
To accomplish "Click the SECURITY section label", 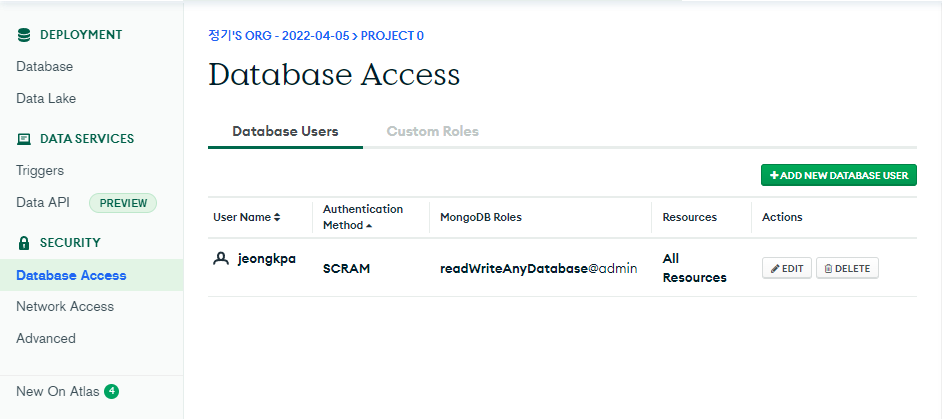I will click(70, 243).
